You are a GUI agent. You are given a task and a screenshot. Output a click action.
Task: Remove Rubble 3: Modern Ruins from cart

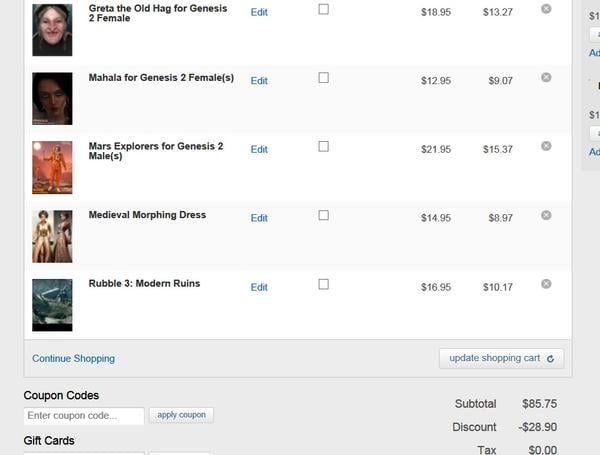[x=546, y=284]
